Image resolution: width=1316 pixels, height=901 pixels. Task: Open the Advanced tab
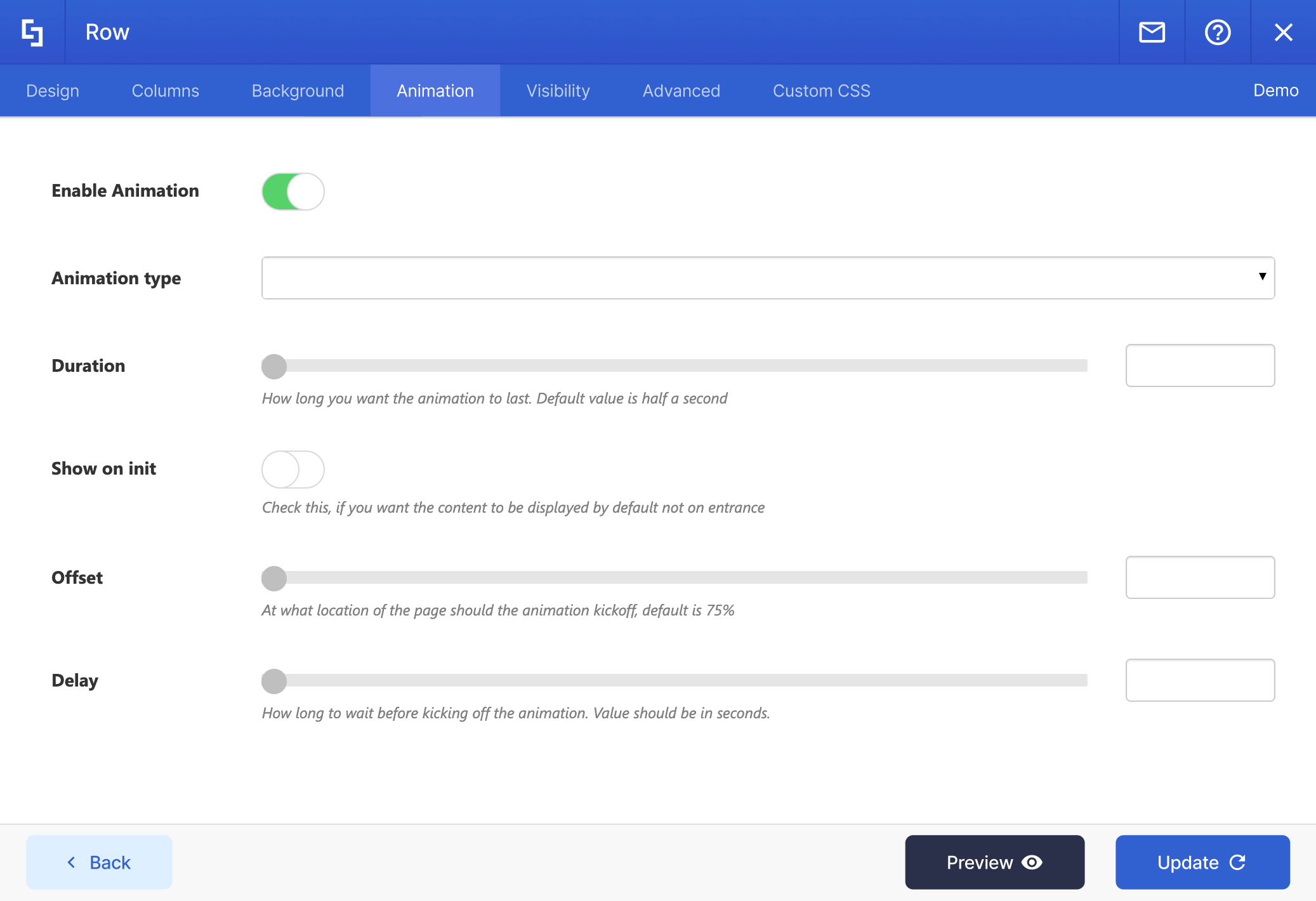(x=681, y=91)
